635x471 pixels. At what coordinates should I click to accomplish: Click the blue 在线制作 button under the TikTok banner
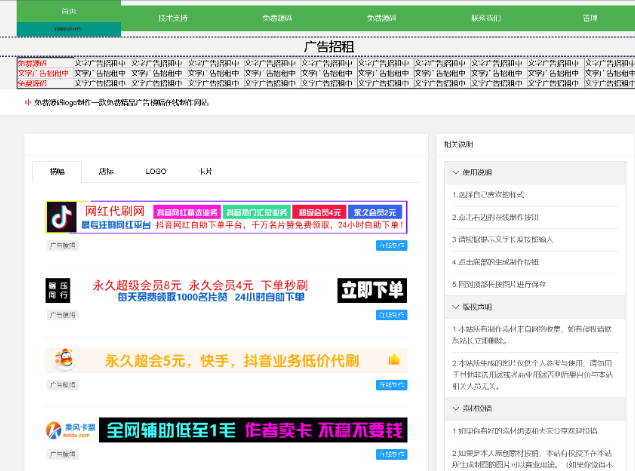coord(391,245)
